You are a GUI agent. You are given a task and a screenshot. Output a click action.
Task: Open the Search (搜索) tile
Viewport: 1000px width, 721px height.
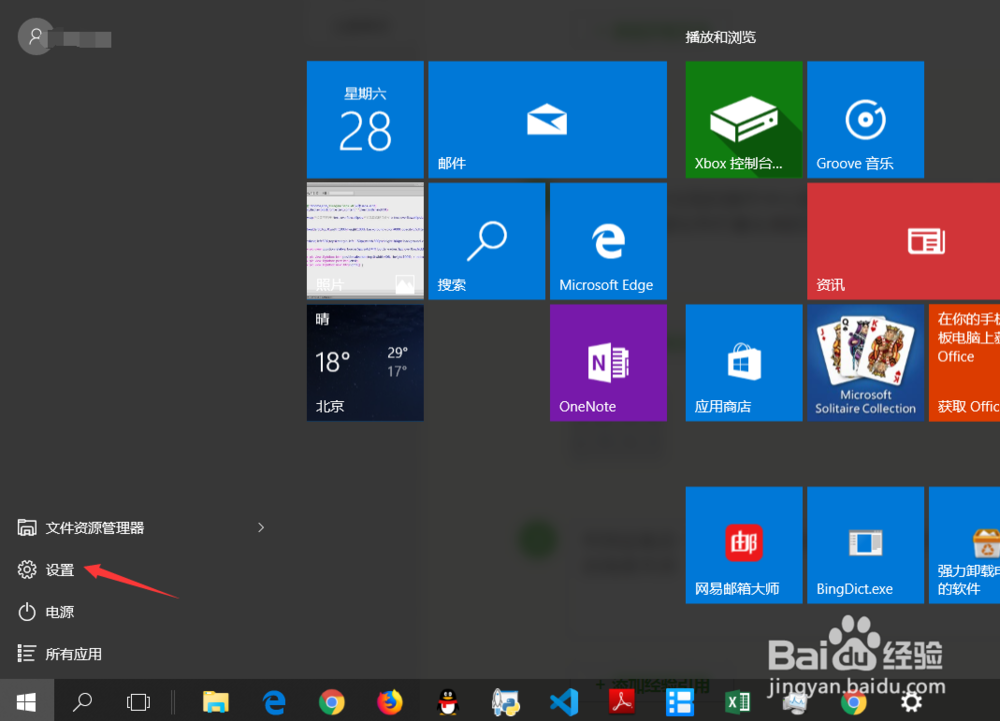(487, 241)
